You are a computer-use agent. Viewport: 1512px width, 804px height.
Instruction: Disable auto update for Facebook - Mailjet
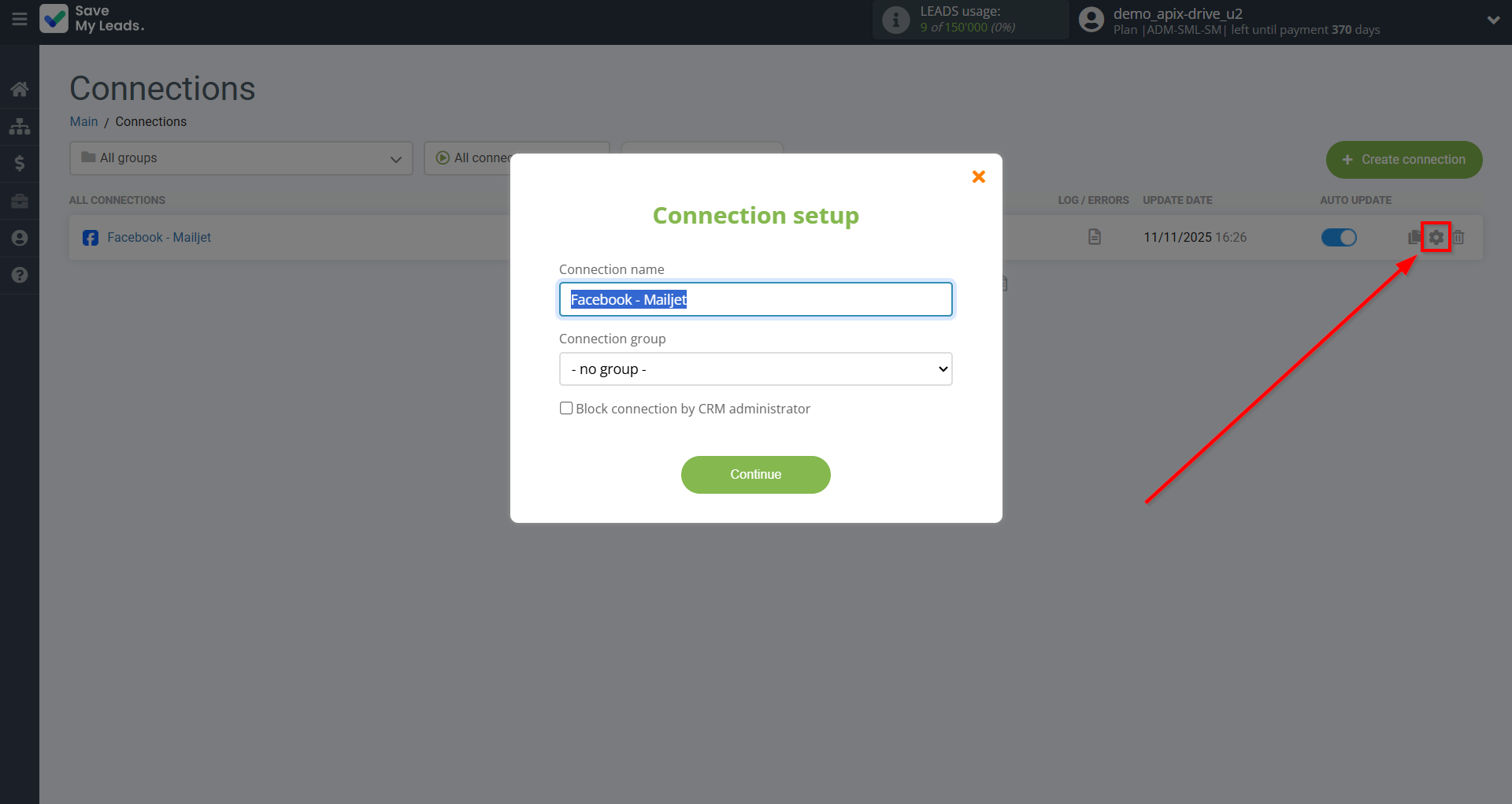[1339, 237]
